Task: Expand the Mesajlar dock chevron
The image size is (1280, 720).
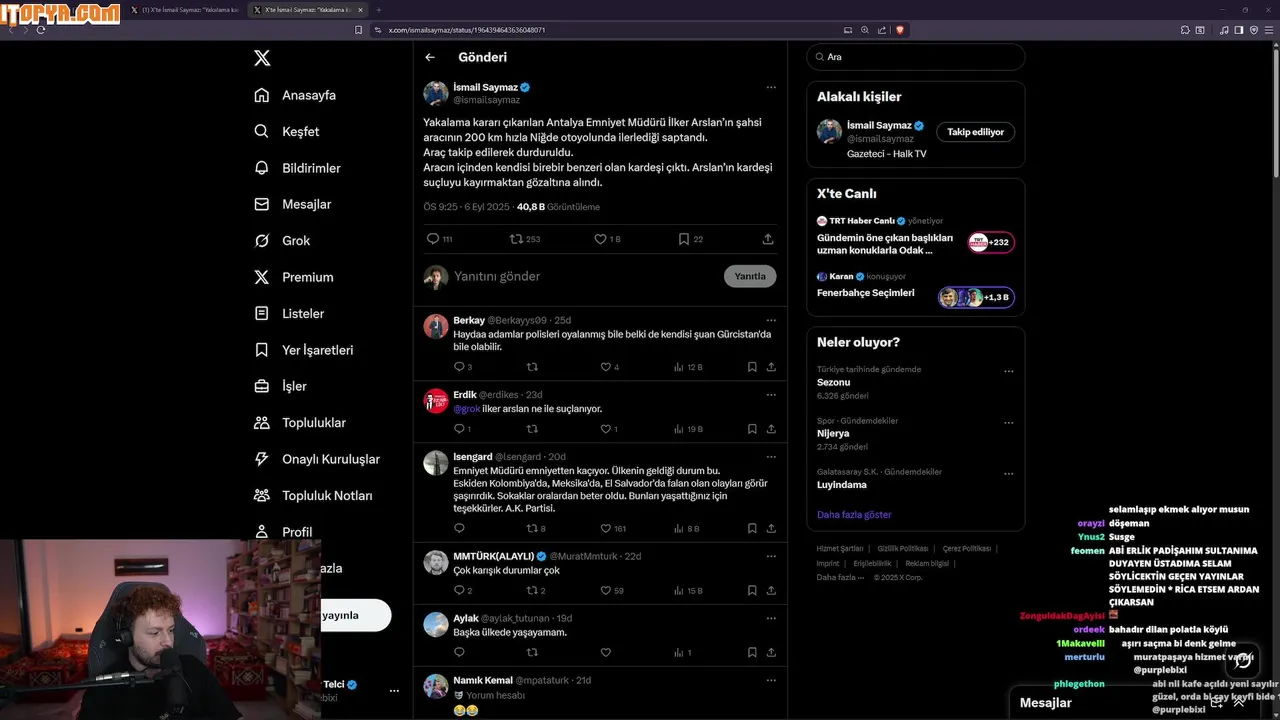Action: (1239, 703)
